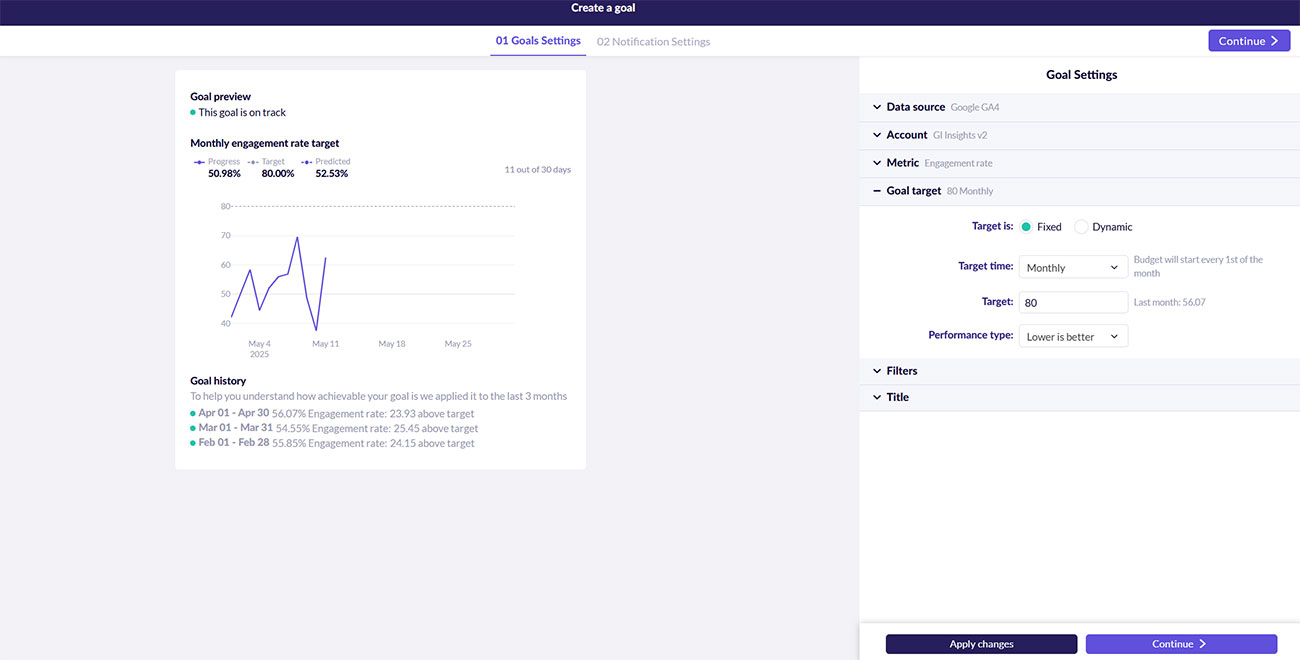Click the Budget start note text
Image resolution: width=1300 pixels, height=660 pixels.
pos(1198,266)
